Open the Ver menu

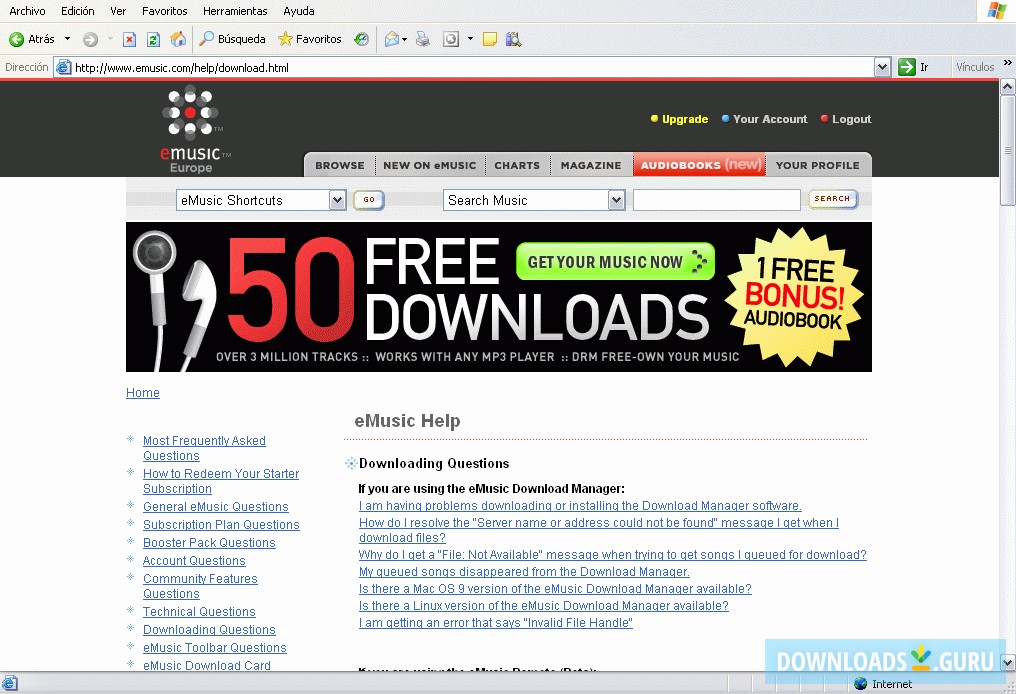(x=118, y=11)
